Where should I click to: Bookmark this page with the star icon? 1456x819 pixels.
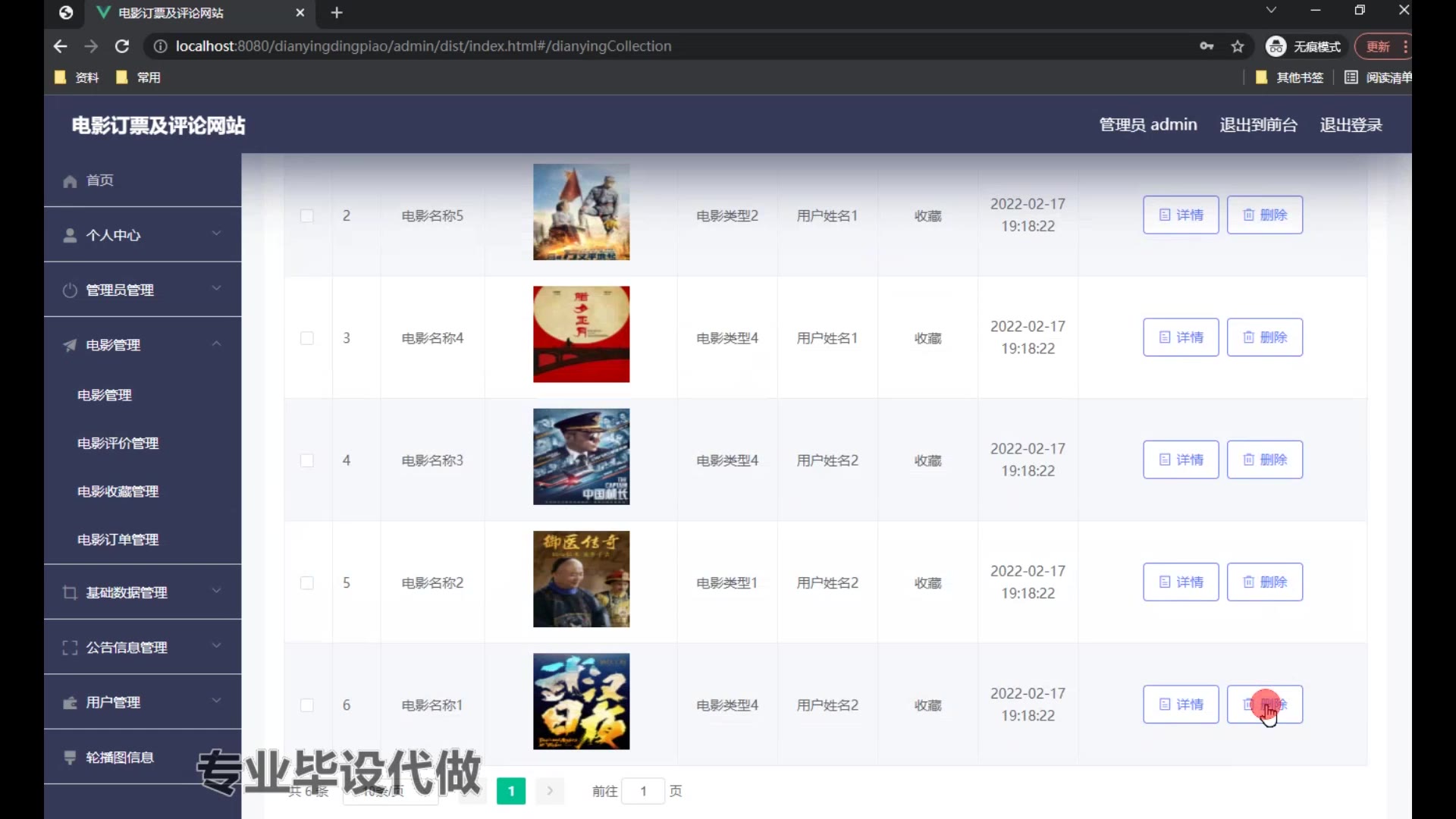point(1238,46)
